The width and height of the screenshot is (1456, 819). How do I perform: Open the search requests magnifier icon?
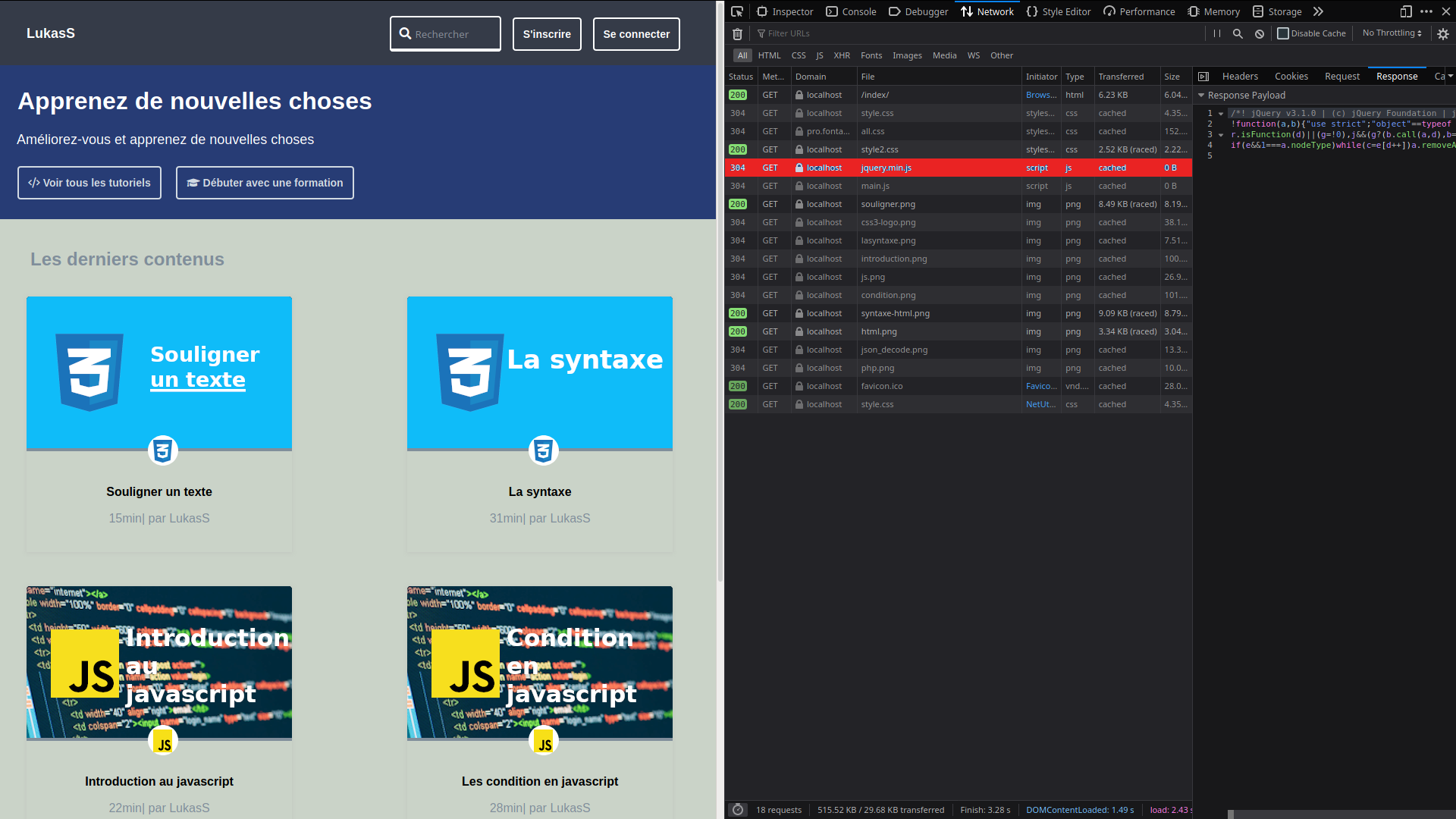coord(1238,33)
